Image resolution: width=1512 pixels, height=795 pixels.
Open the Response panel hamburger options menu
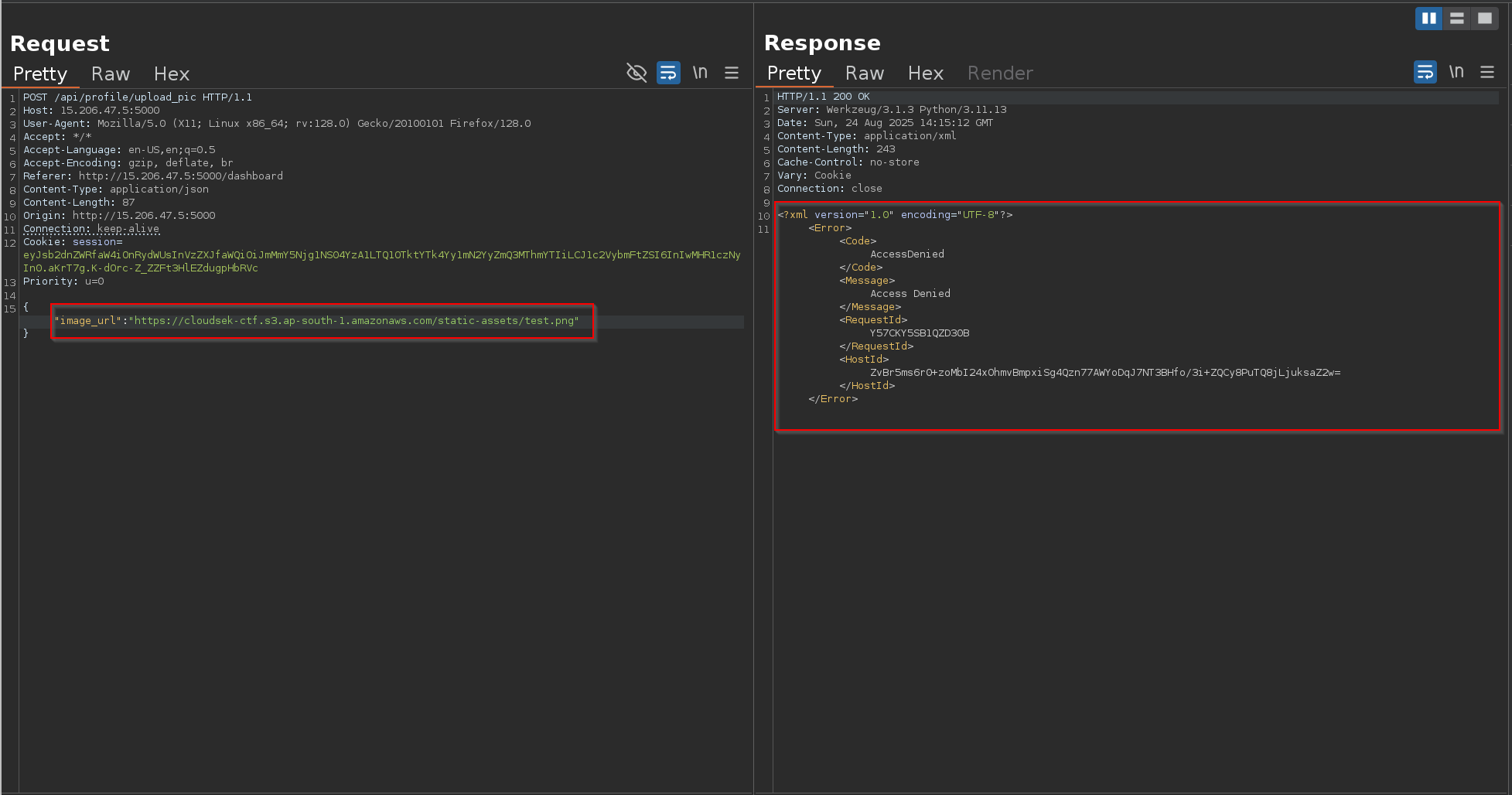pyautogui.click(x=1487, y=72)
